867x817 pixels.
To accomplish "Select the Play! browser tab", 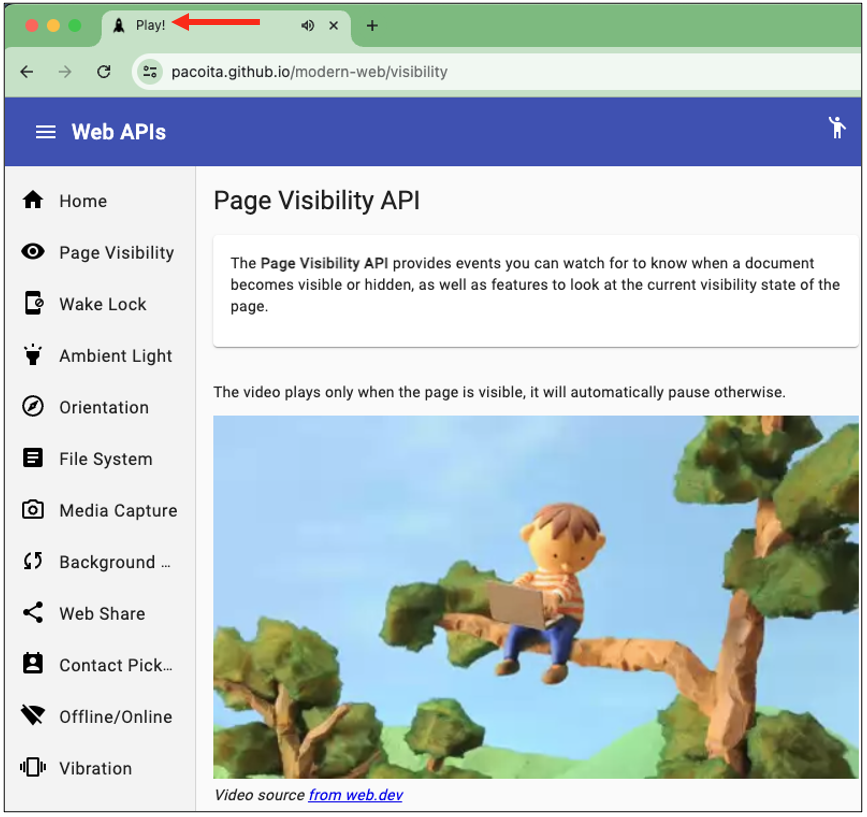I will click(226, 27).
